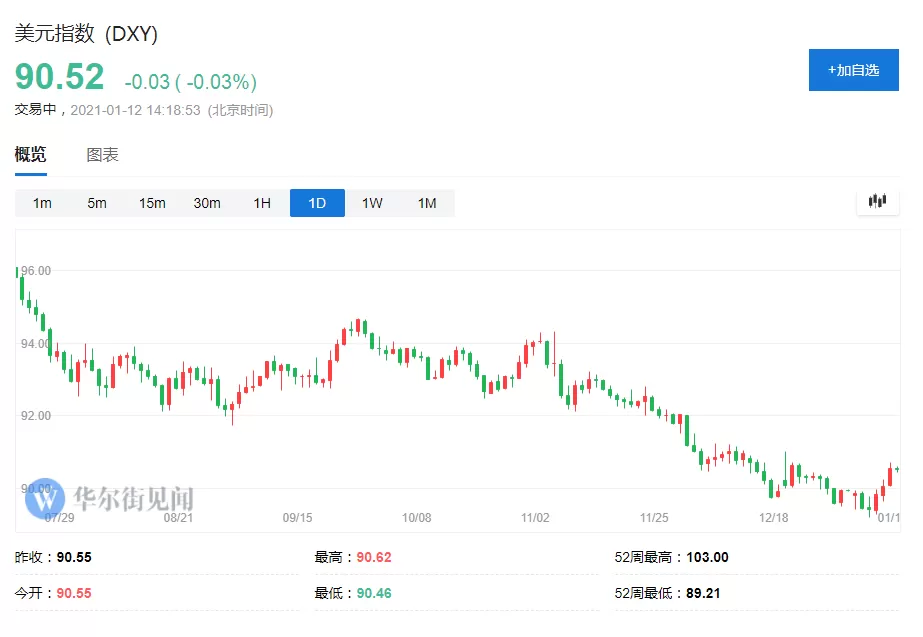Choose the 30m interval button
Image resolution: width=923 pixels, height=637 pixels.
207,203
